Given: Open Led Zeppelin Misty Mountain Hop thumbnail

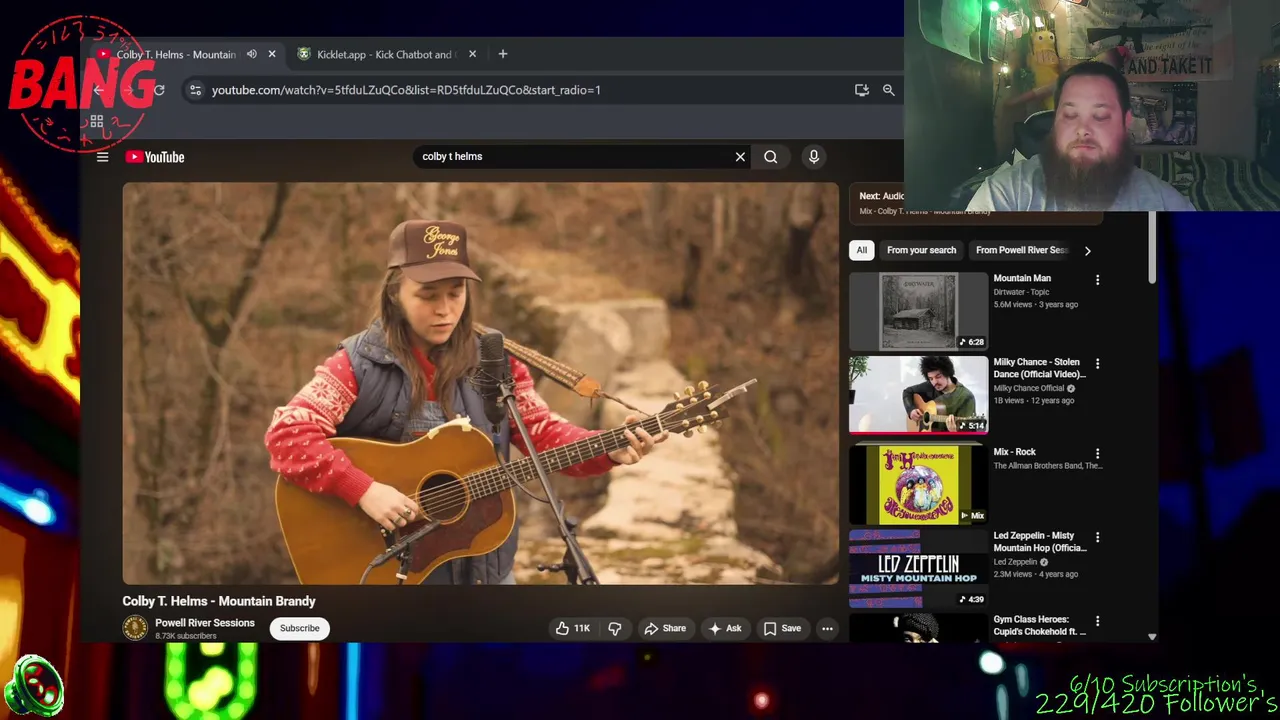Looking at the screenshot, I should click(918, 569).
